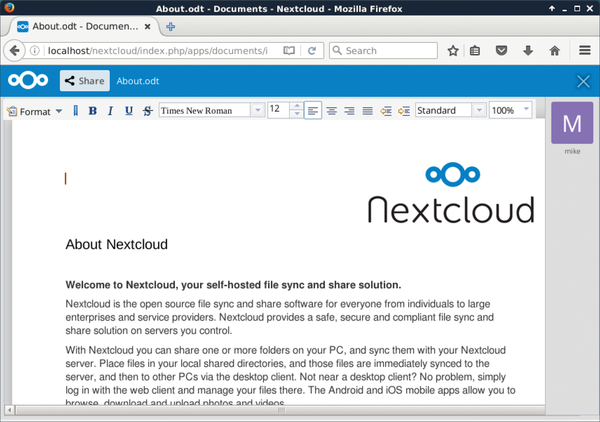This screenshot has height=422, width=600.
Task: Go back with browser back arrow
Action: (x=15, y=51)
